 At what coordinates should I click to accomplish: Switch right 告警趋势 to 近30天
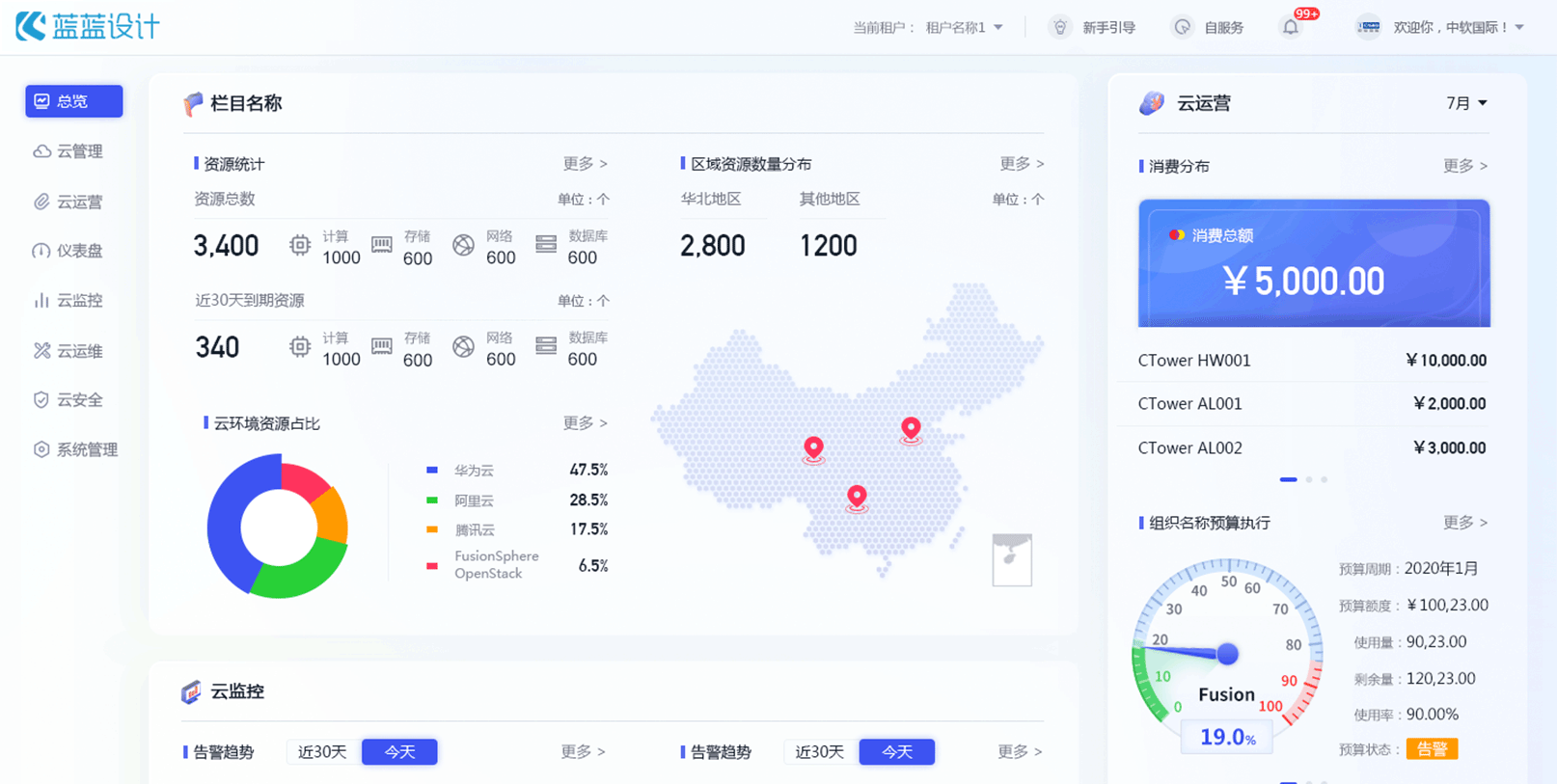[819, 751]
